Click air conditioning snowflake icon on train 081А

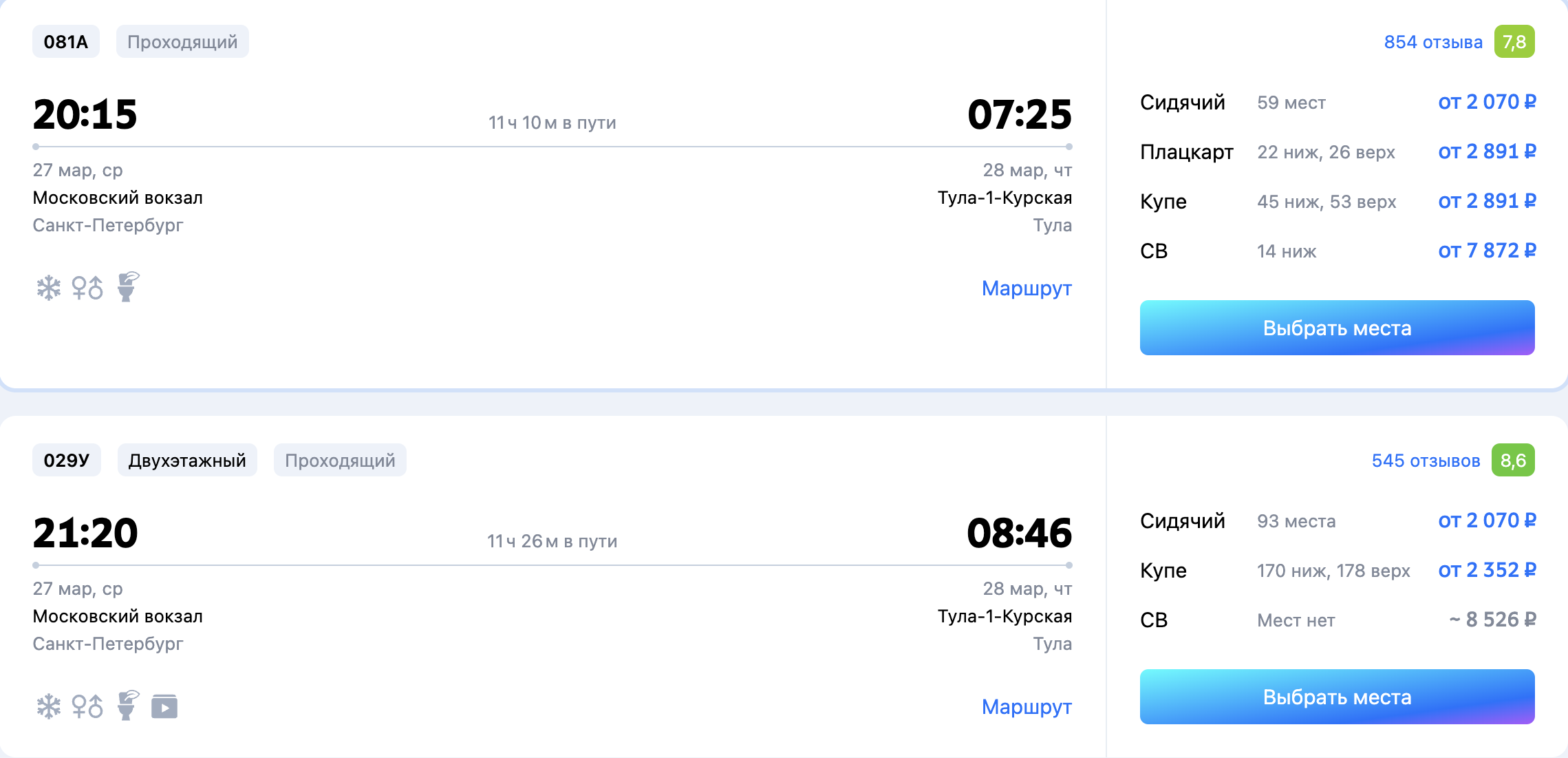[x=48, y=288]
